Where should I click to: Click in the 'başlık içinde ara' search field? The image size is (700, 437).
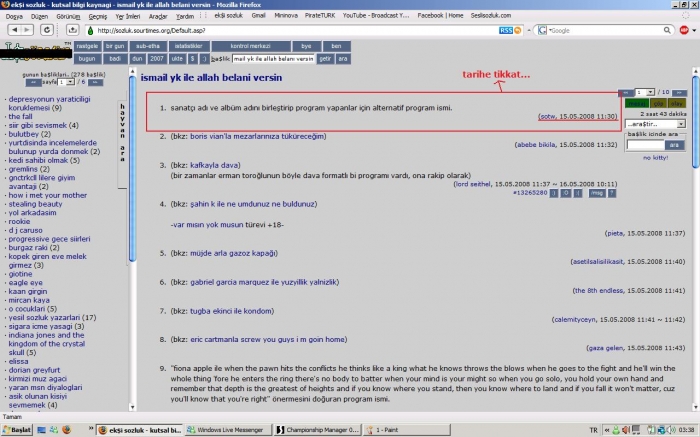point(646,145)
